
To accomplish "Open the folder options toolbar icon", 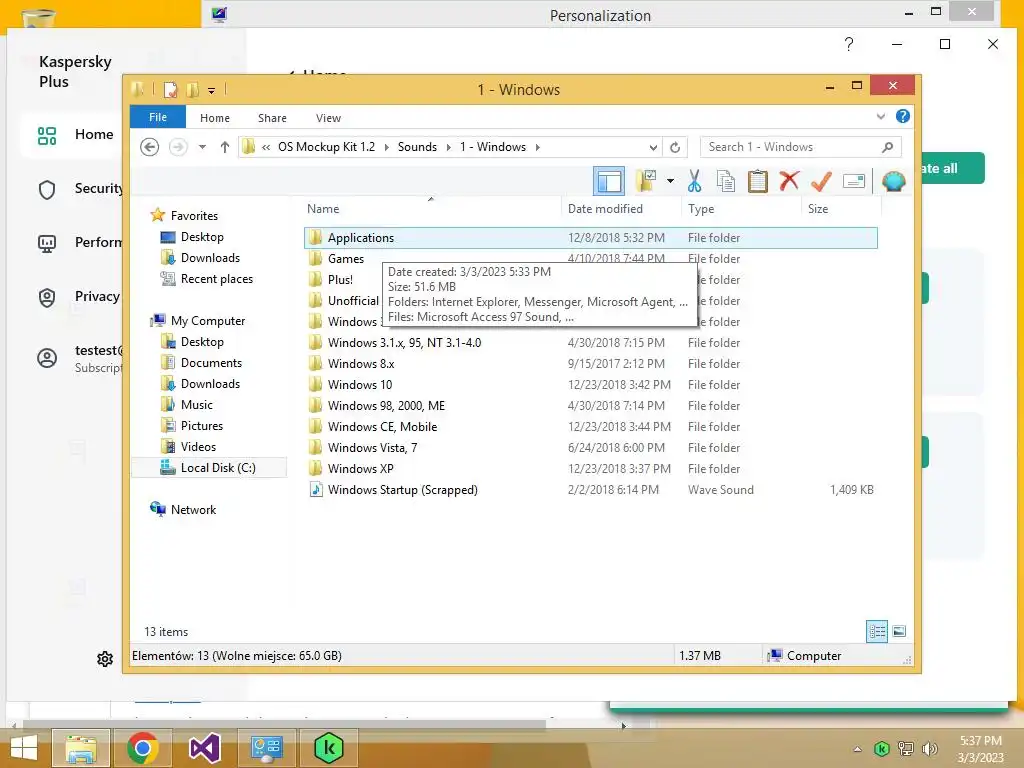I will (646, 181).
